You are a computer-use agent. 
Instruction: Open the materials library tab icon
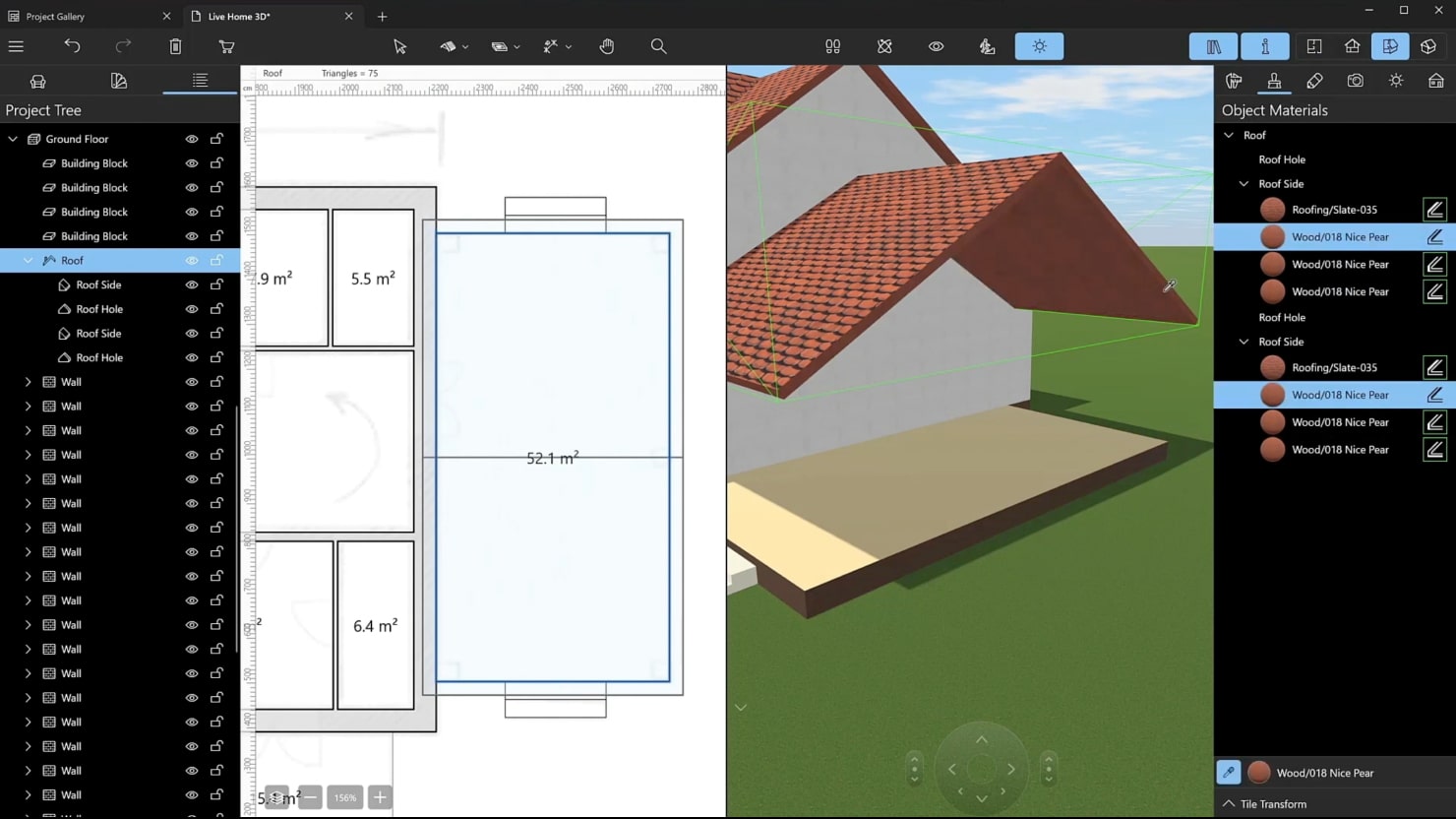(119, 81)
